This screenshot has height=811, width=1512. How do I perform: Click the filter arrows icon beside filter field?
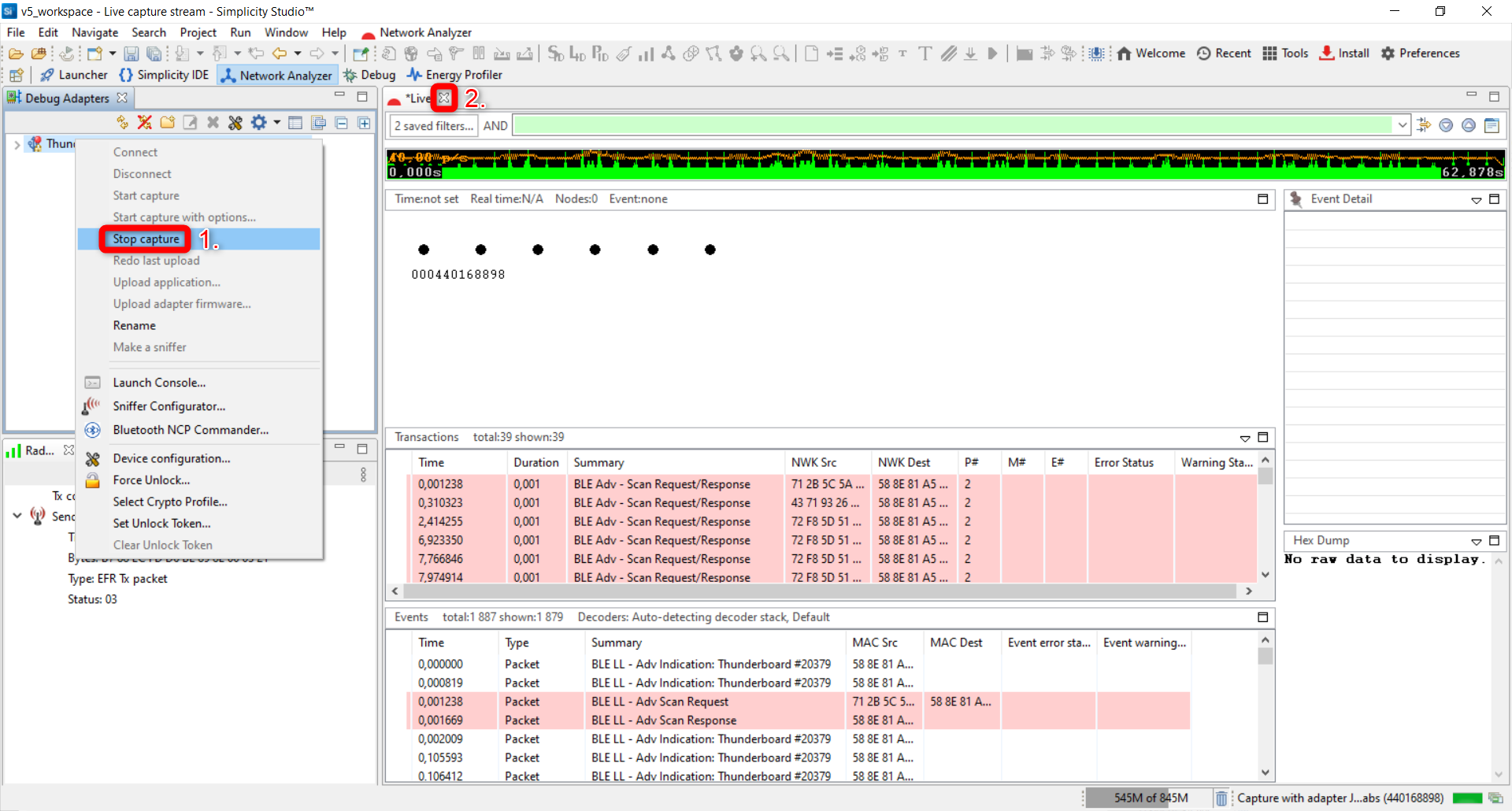1424,125
